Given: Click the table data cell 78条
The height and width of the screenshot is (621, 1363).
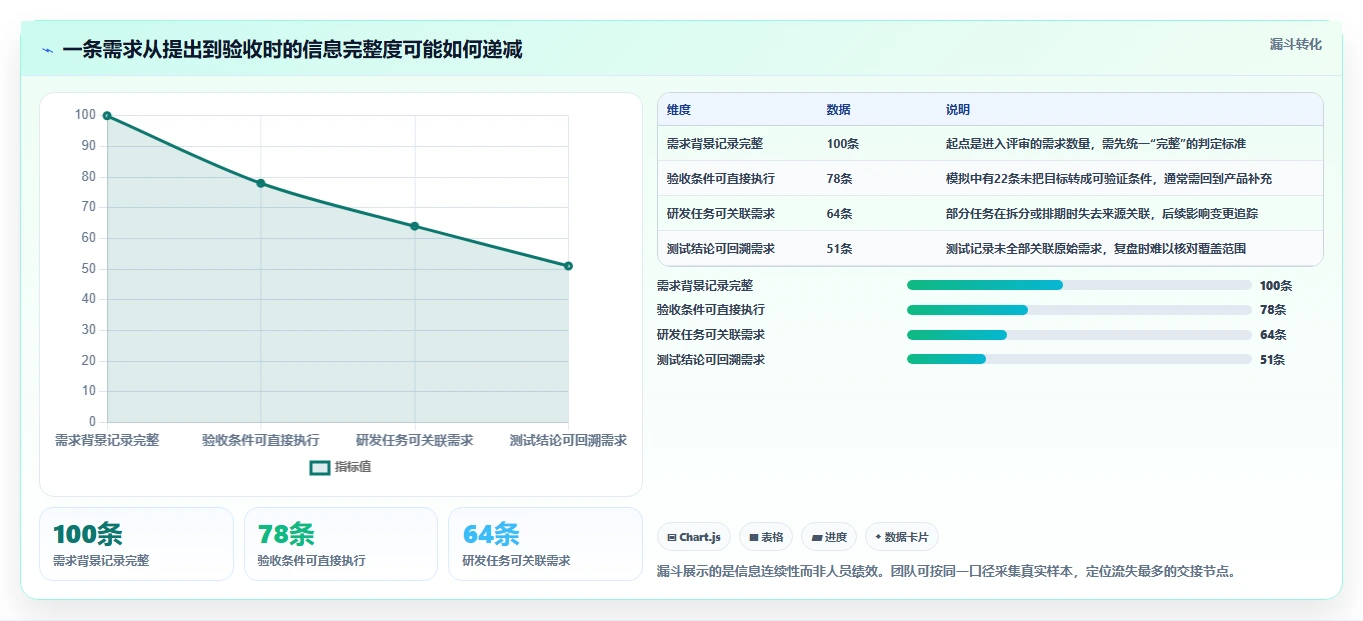Looking at the screenshot, I should click(x=840, y=179).
